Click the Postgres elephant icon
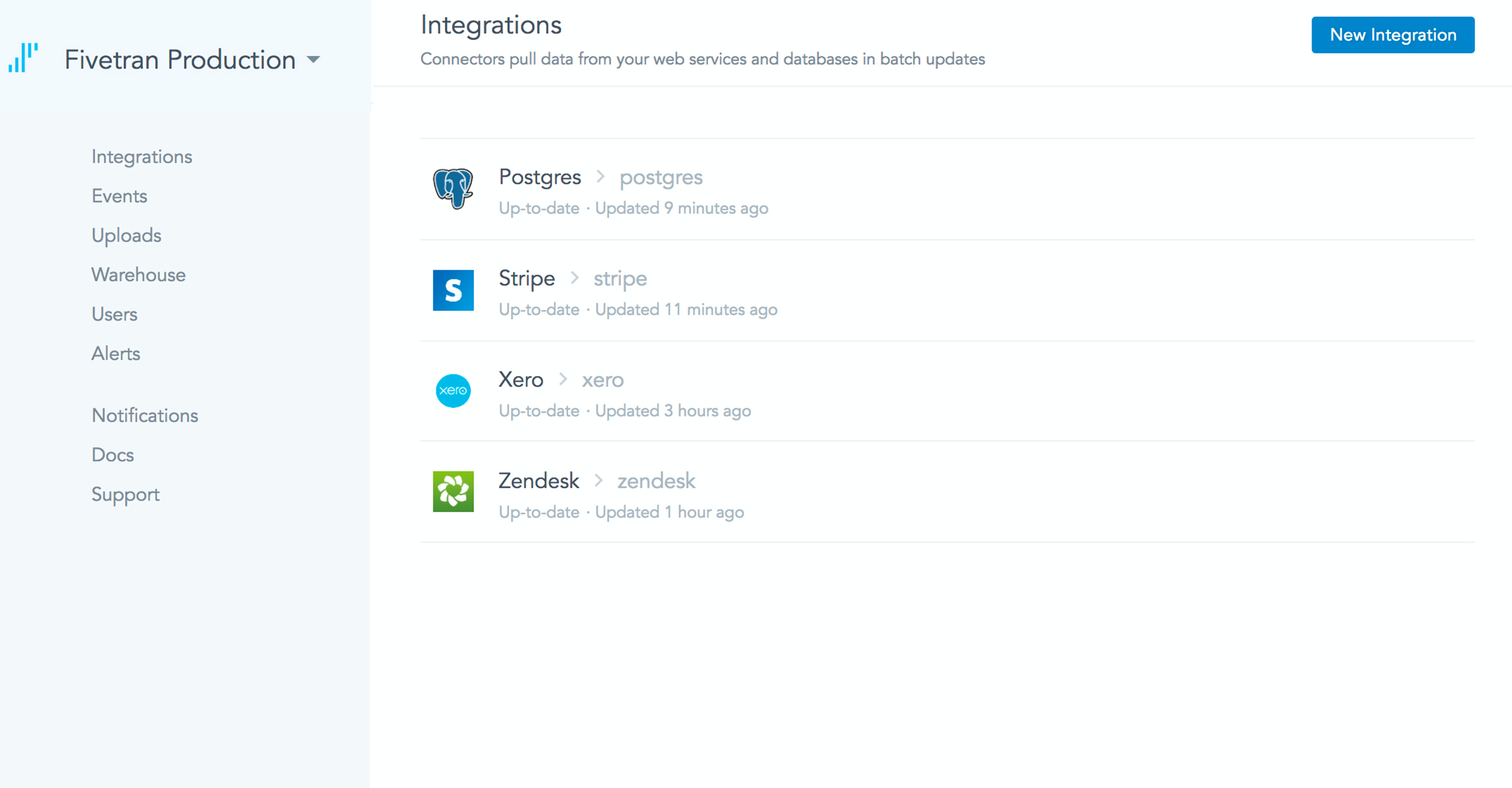The width and height of the screenshot is (1512, 788). coord(453,188)
